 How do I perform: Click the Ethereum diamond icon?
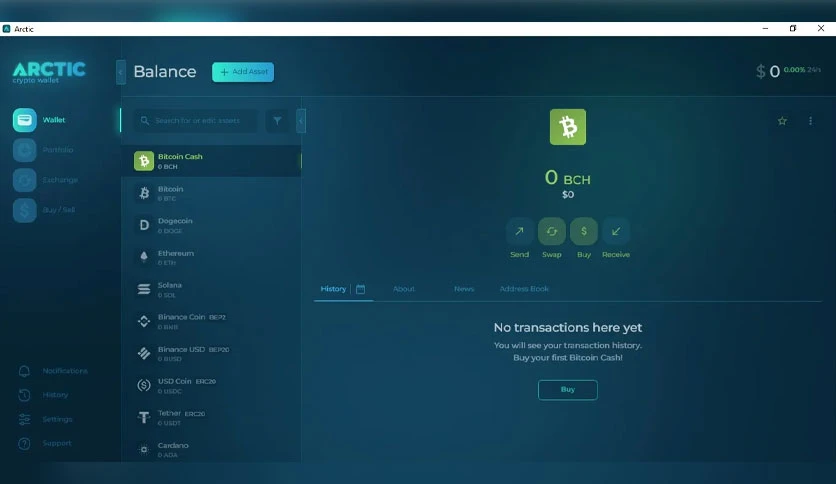[x=144, y=257]
